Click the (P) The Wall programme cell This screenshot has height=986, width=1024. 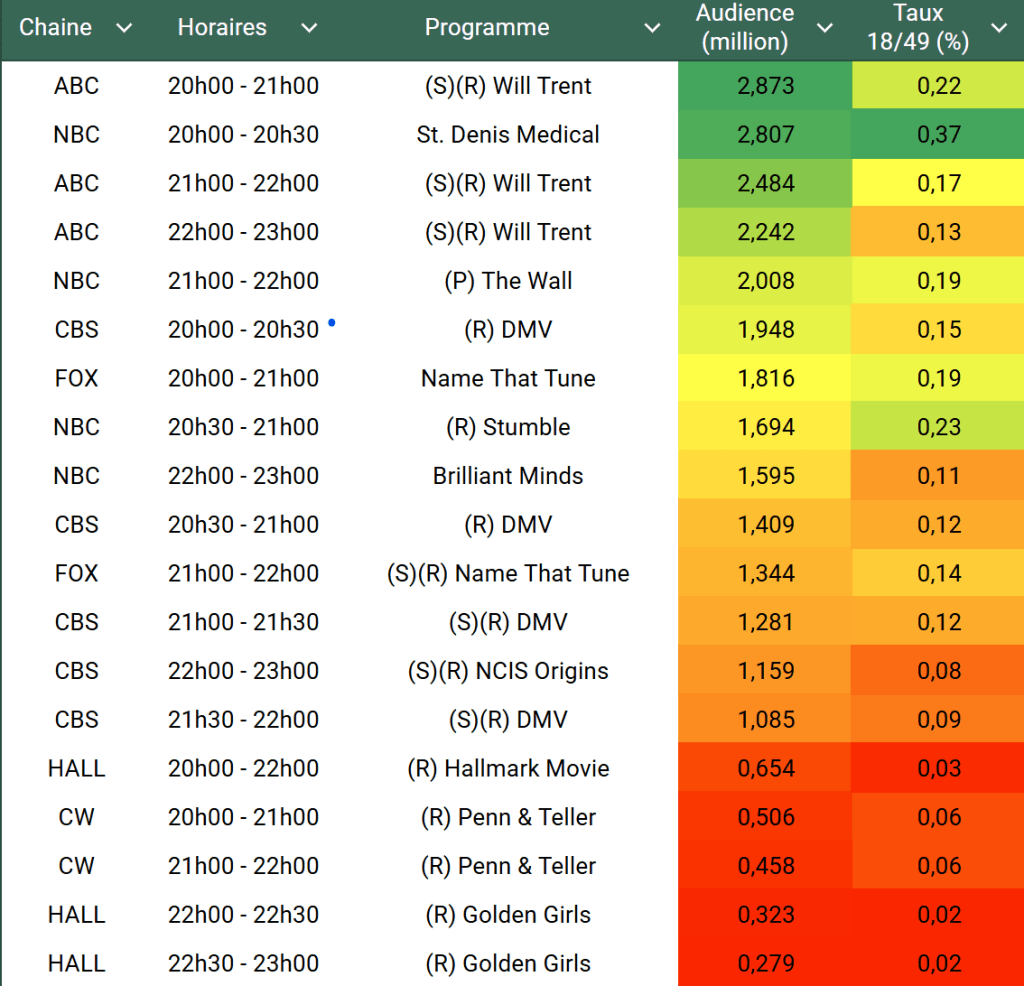[x=508, y=281]
